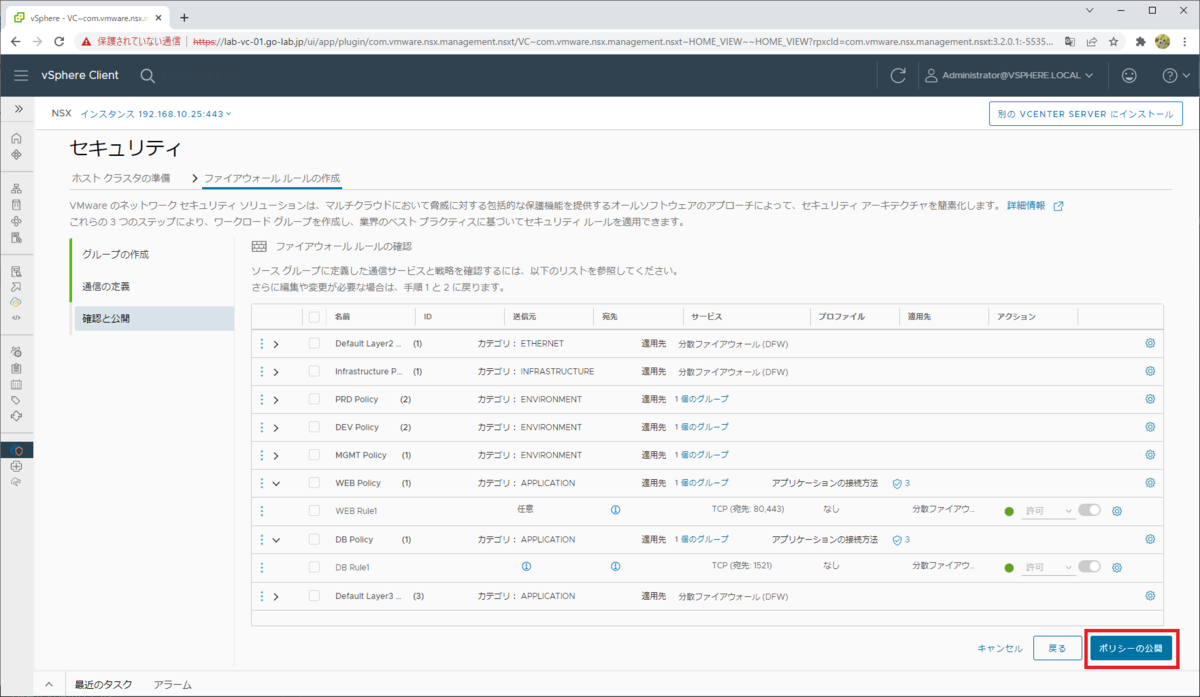Open the 最近のタスク bottom tab
Viewport: 1200px width, 697px height.
click(103, 685)
